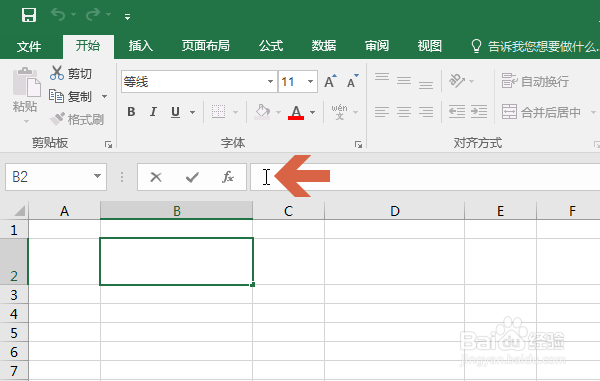This screenshot has width=600, height=381.
Task: Click 合并后居中 merge and center button
Action: [541, 112]
